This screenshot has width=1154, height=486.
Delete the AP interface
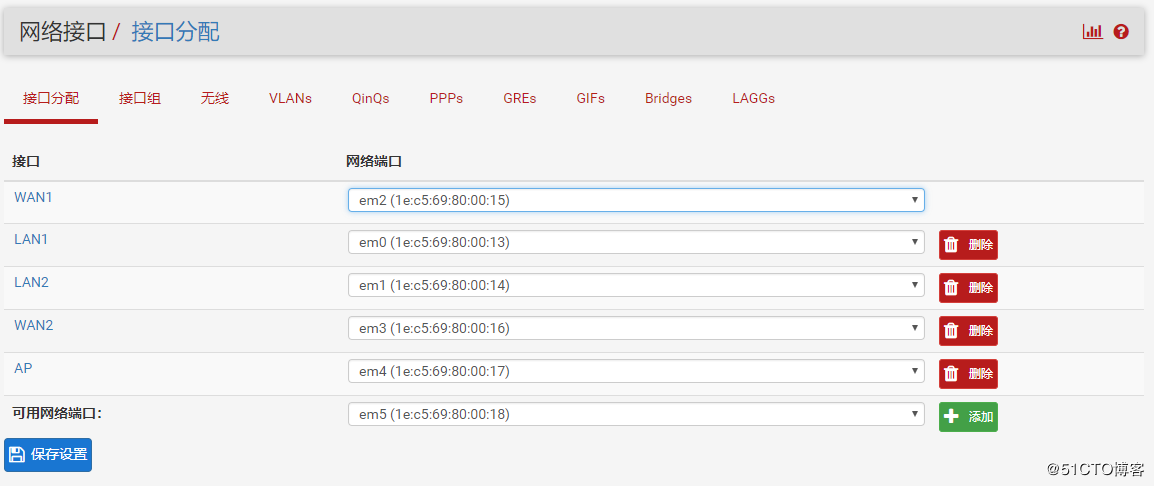click(968, 374)
